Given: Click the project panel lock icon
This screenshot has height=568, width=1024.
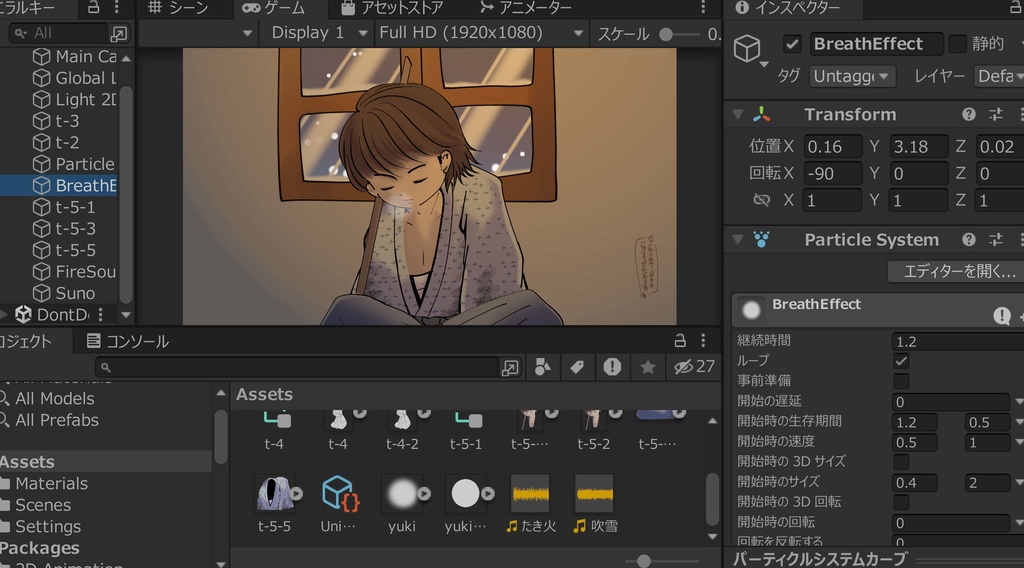Looking at the screenshot, I should coord(680,340).
